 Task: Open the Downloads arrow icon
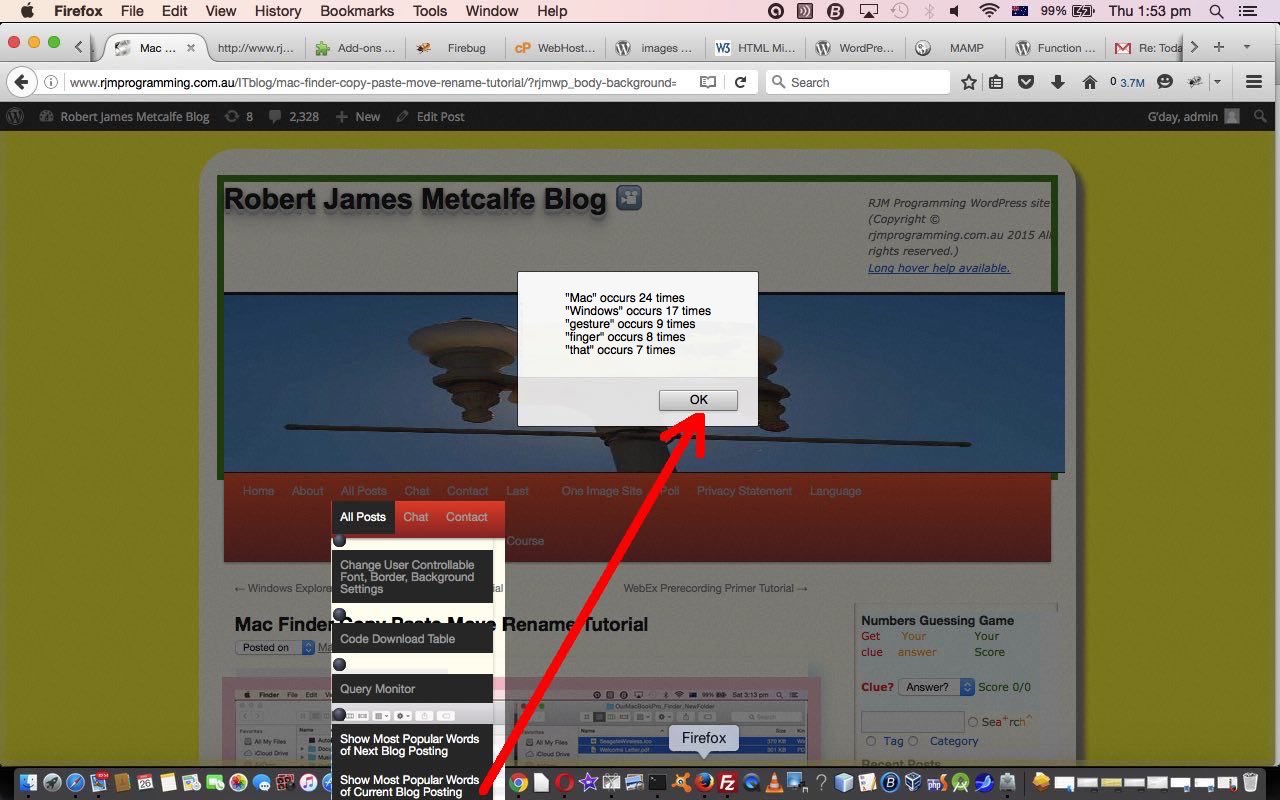click(1058, 82)
